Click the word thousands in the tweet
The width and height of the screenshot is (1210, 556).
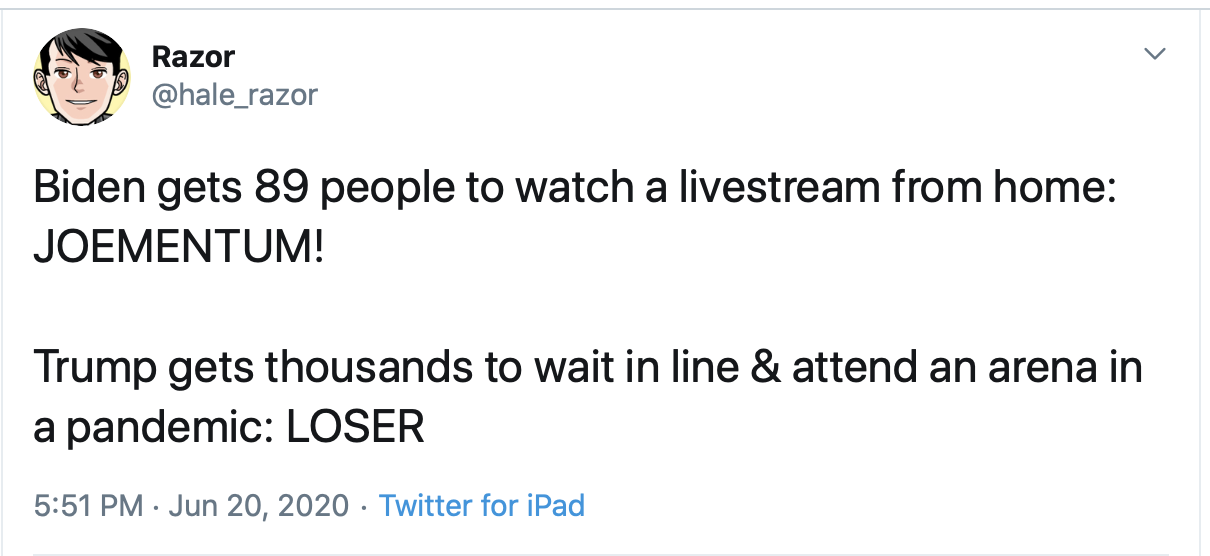(369, 369)
